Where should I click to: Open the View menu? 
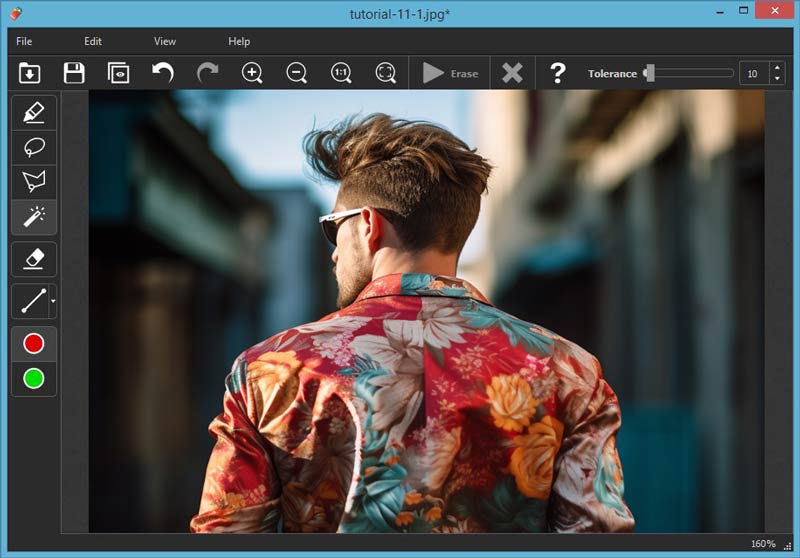tap(165, 41)
